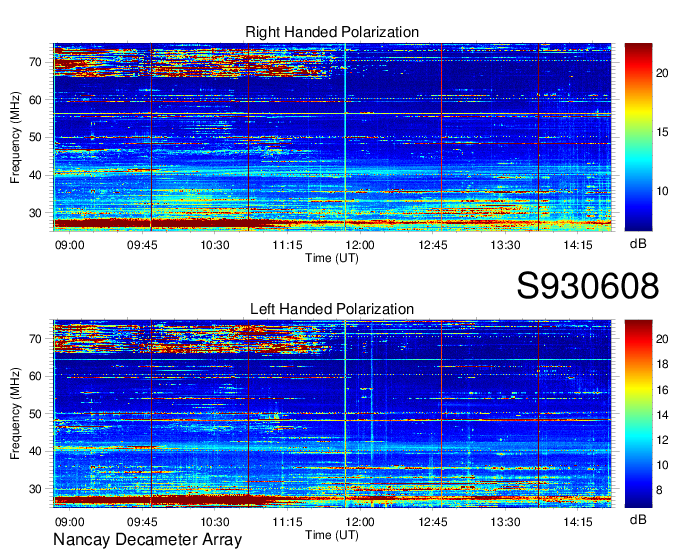Image resolution: width=680 pixels, height=552 pixels.
Task: Click 12:45 tick on right-handed time axis
Action: 433,245
